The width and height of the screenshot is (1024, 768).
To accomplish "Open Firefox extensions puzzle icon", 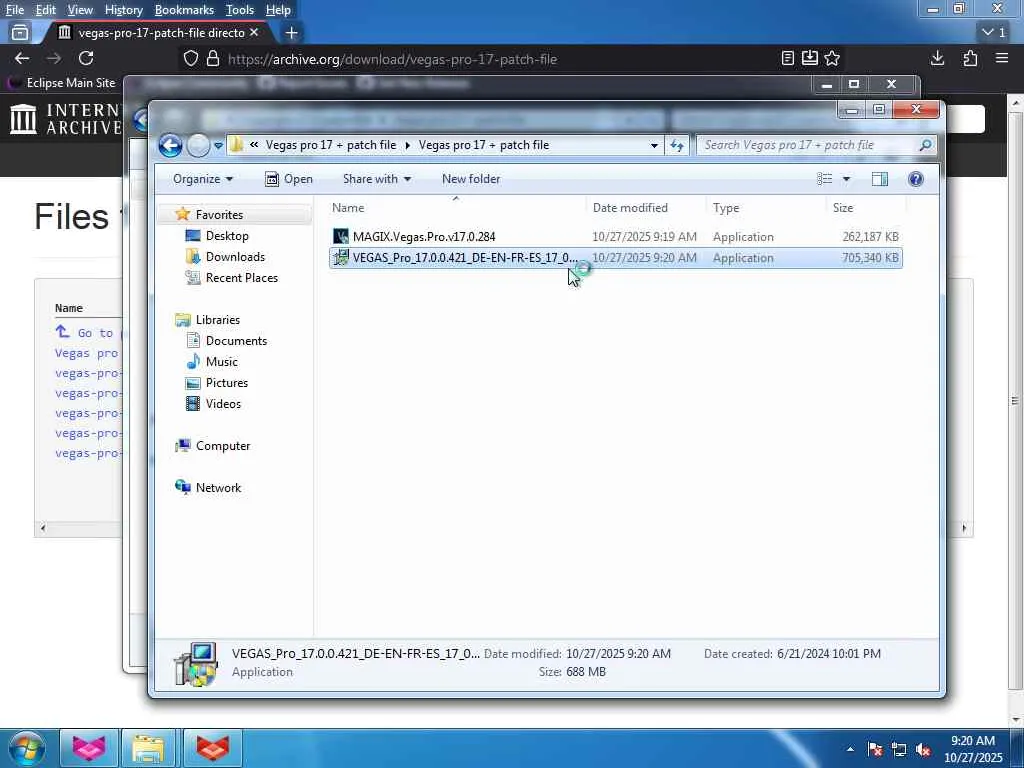I will pyautogui.click(x=970, y=59).
